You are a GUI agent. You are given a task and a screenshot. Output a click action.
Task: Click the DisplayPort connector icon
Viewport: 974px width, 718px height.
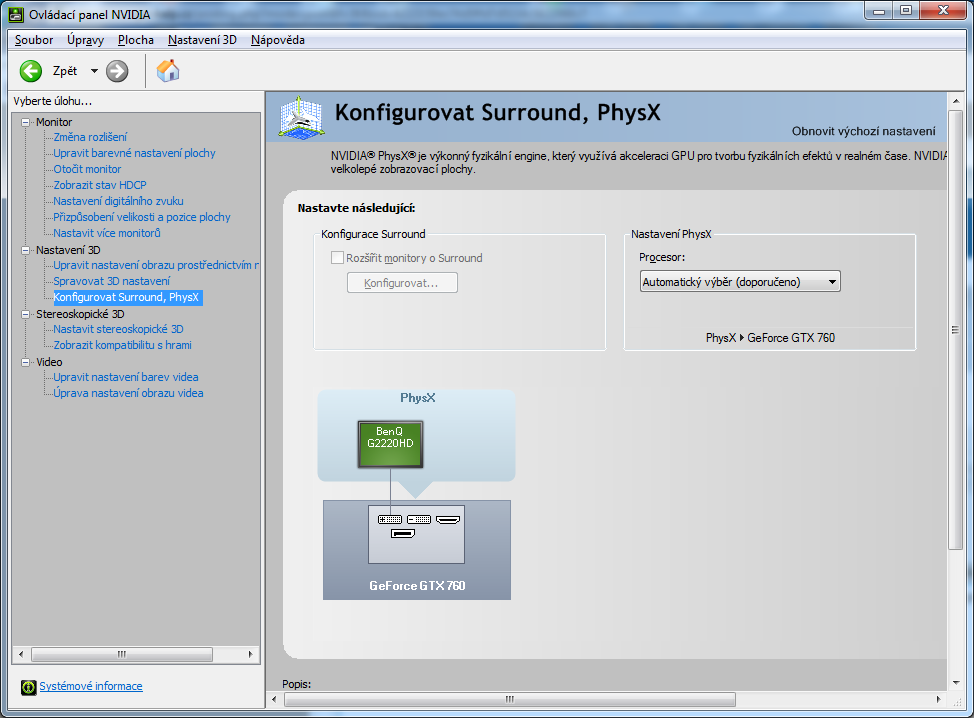403,534
